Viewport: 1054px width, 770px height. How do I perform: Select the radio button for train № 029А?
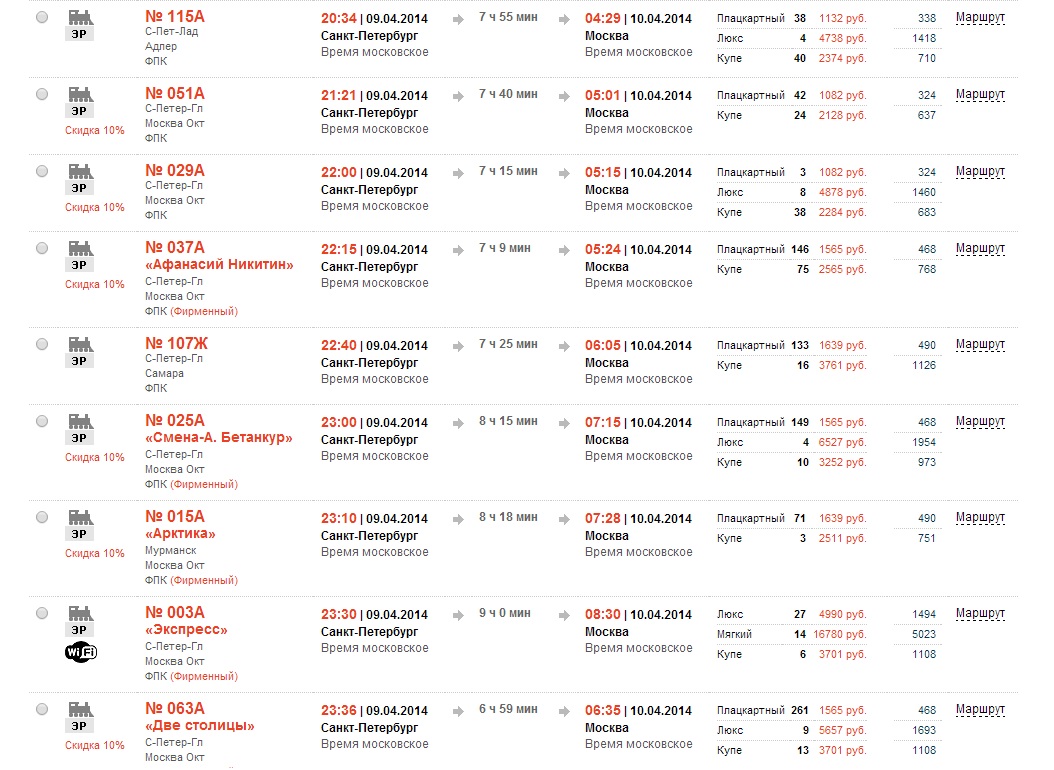tap(41, 171)
